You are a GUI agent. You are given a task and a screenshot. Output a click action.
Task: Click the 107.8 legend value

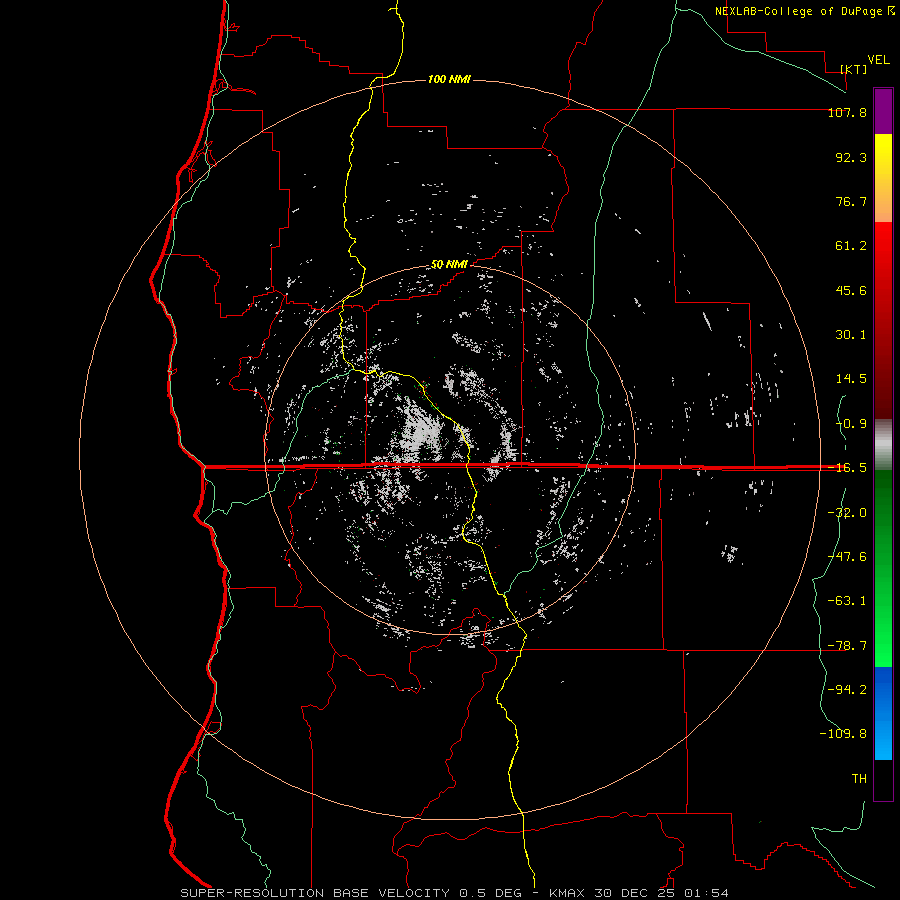847,113
